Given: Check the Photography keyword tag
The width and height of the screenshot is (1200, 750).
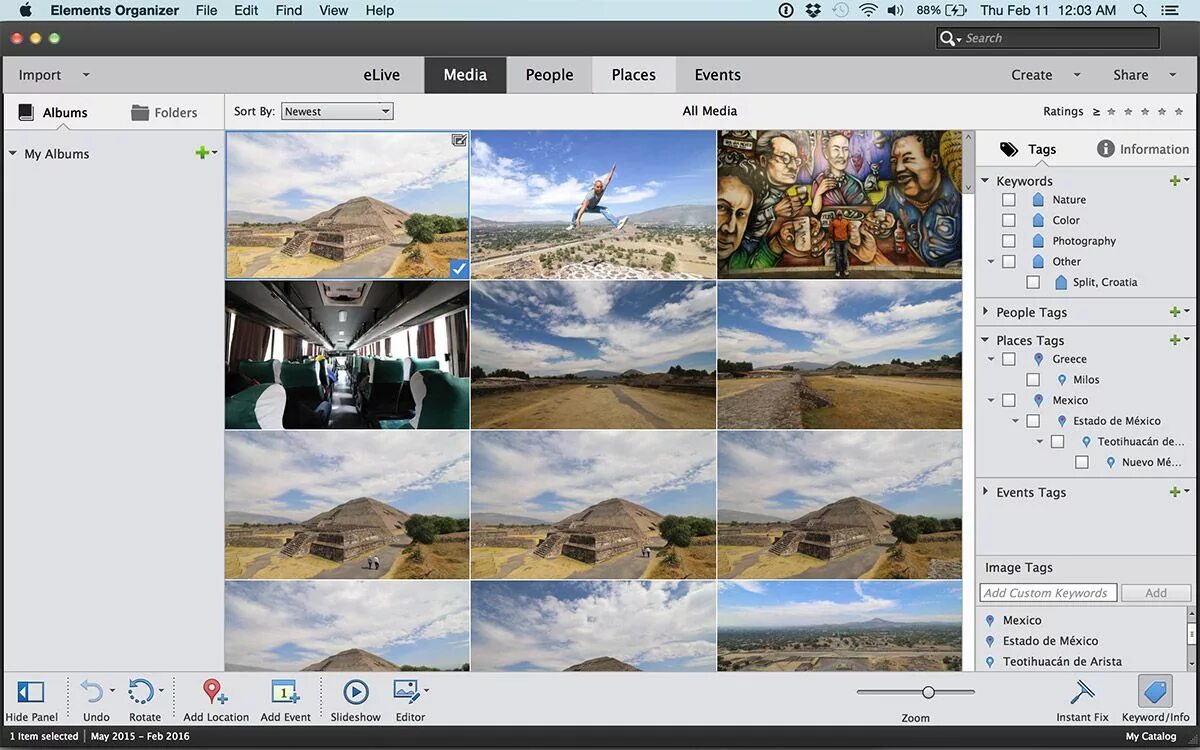Looking at the screenshot, I should click(x=1008, y=240).
